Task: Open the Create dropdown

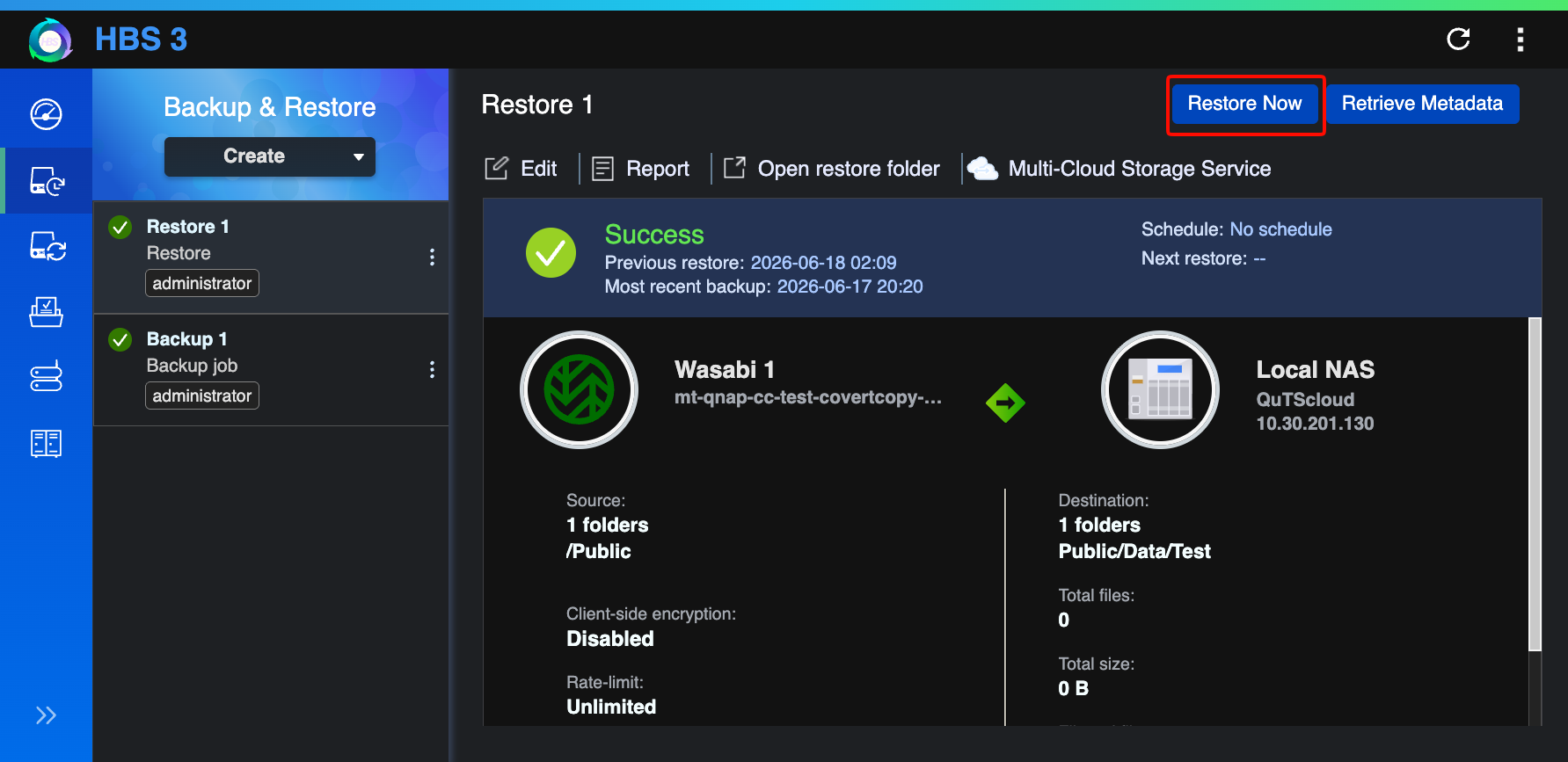Action: click(x=270, y=156)
